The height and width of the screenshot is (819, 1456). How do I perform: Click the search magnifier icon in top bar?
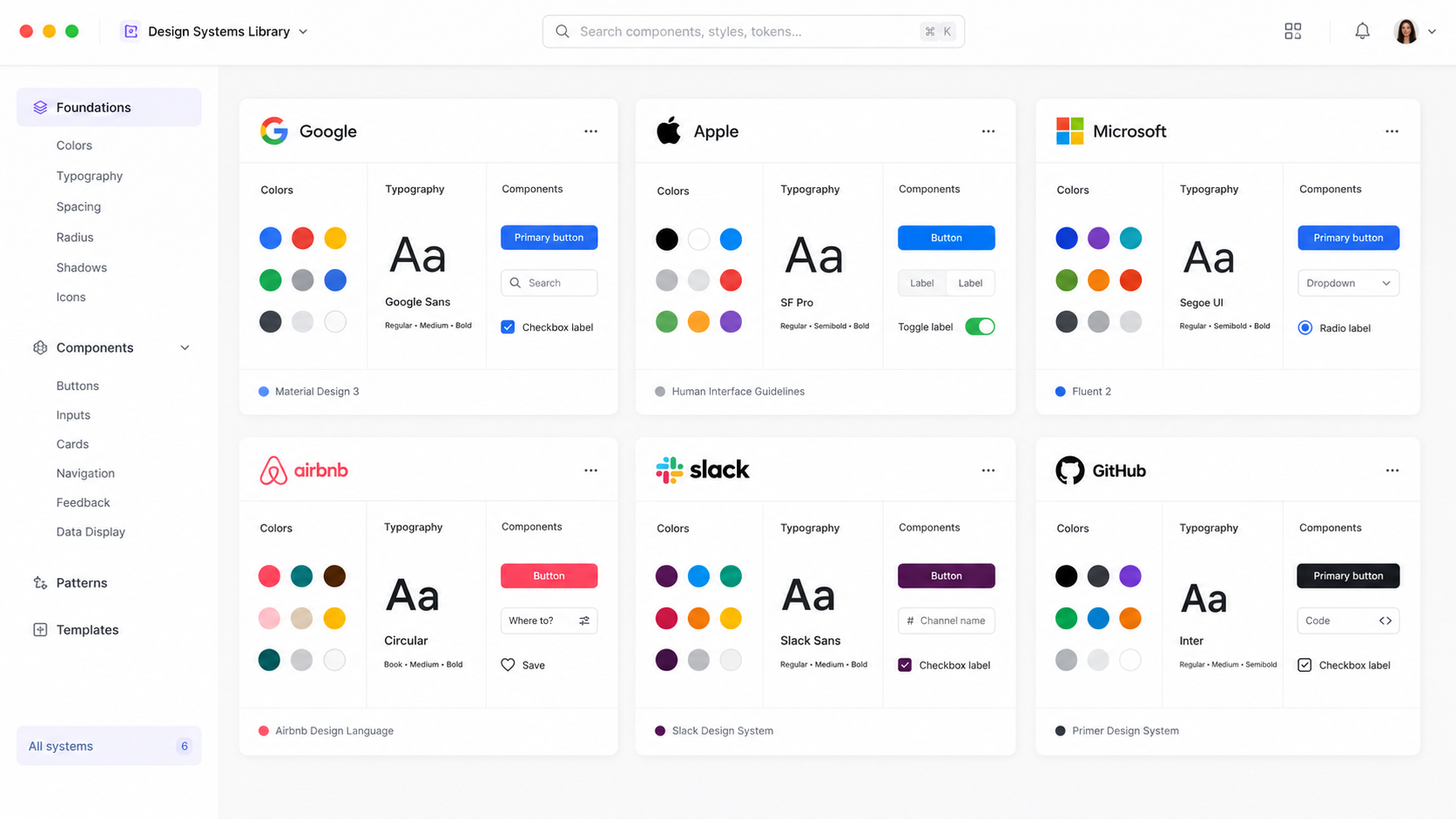point(563,31)
